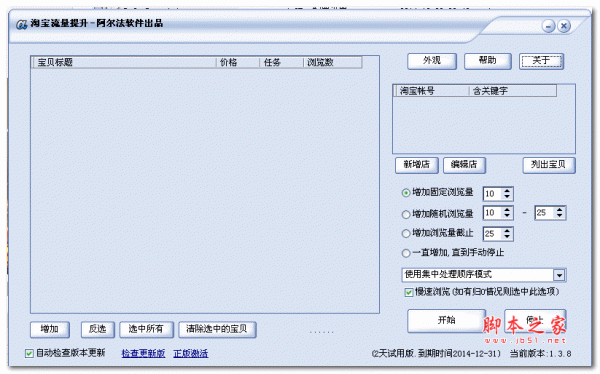Minimize the 淘宝流量提升 window
Viewport: 600px width, 374px height.
(x=548, y=26)
